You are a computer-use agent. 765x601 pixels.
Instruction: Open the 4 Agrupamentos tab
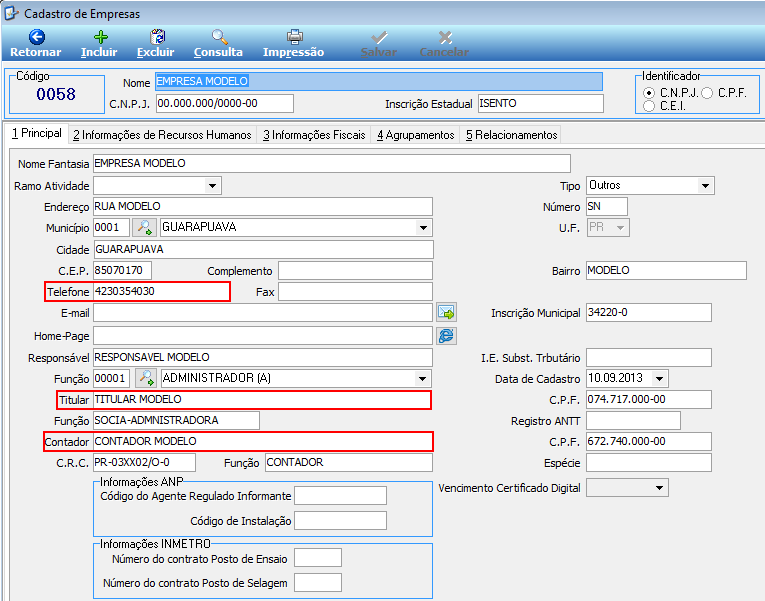click(416, 135)
